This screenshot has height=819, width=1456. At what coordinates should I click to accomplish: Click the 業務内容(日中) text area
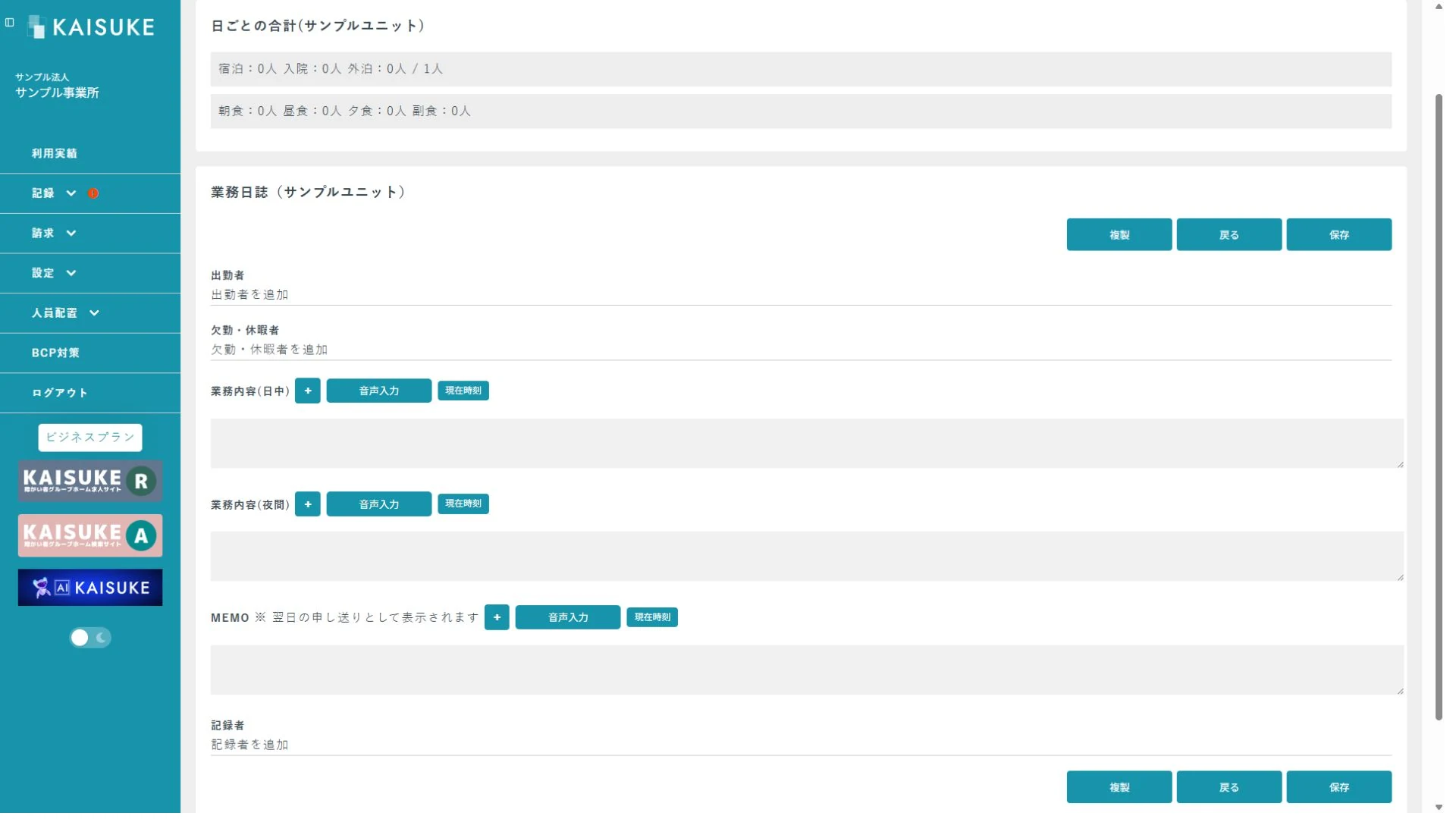(807, 444)
